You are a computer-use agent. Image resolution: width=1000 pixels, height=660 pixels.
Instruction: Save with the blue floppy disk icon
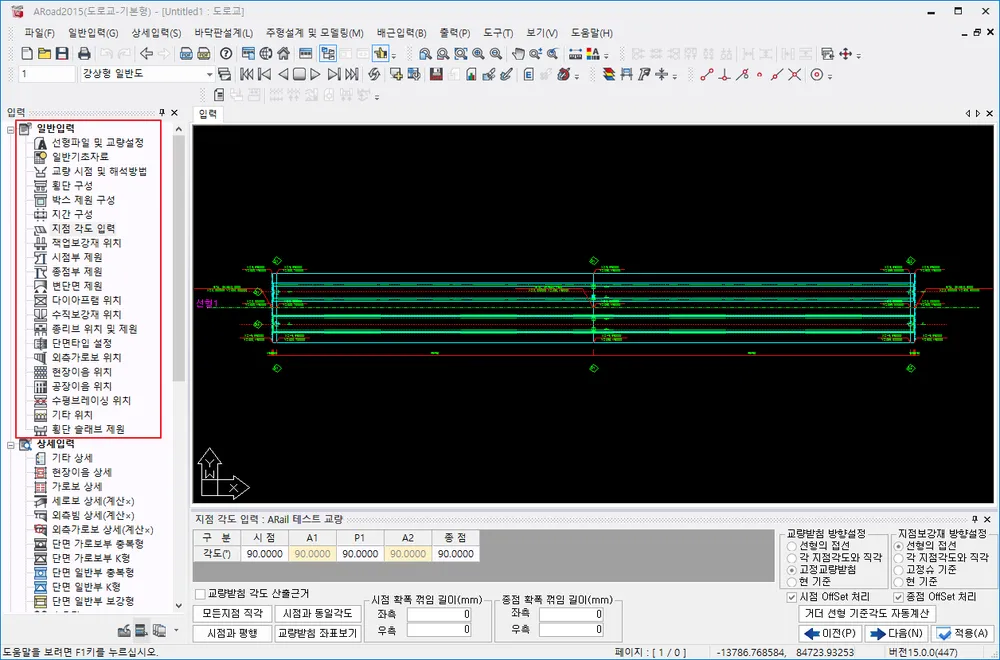coord(62,54)
